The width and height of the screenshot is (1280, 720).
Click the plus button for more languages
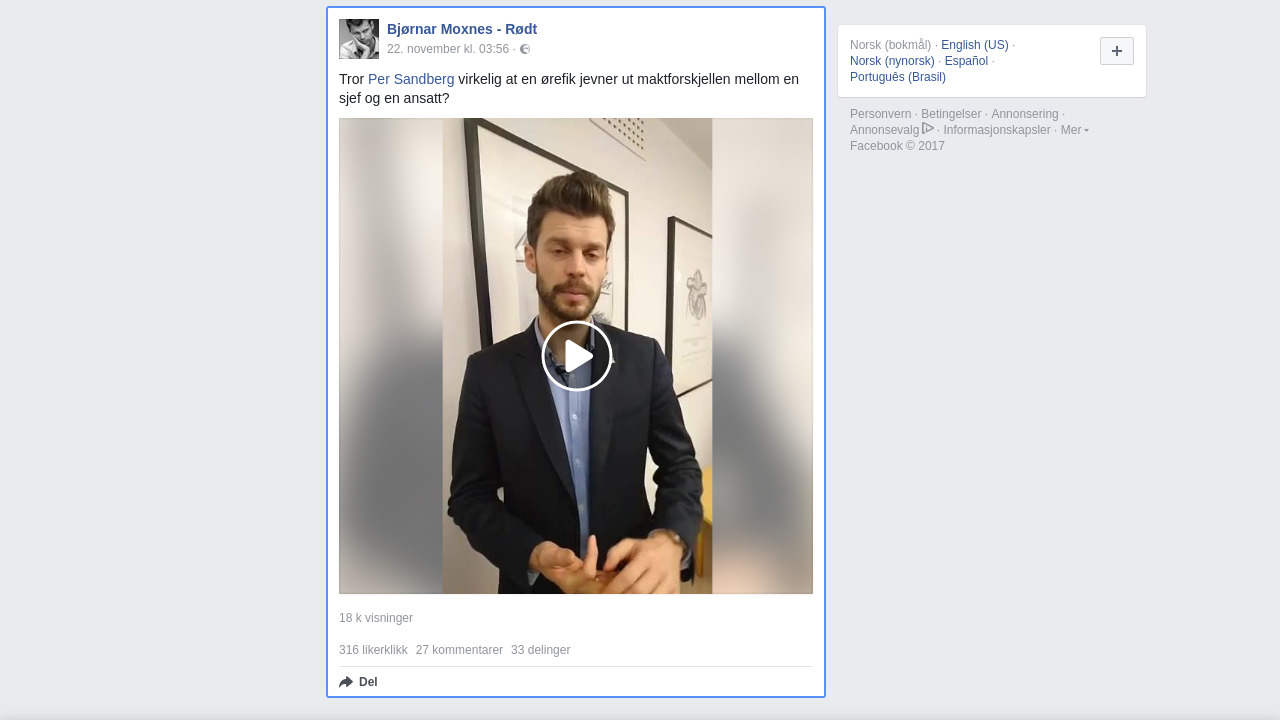click(x=1117, y=51)
